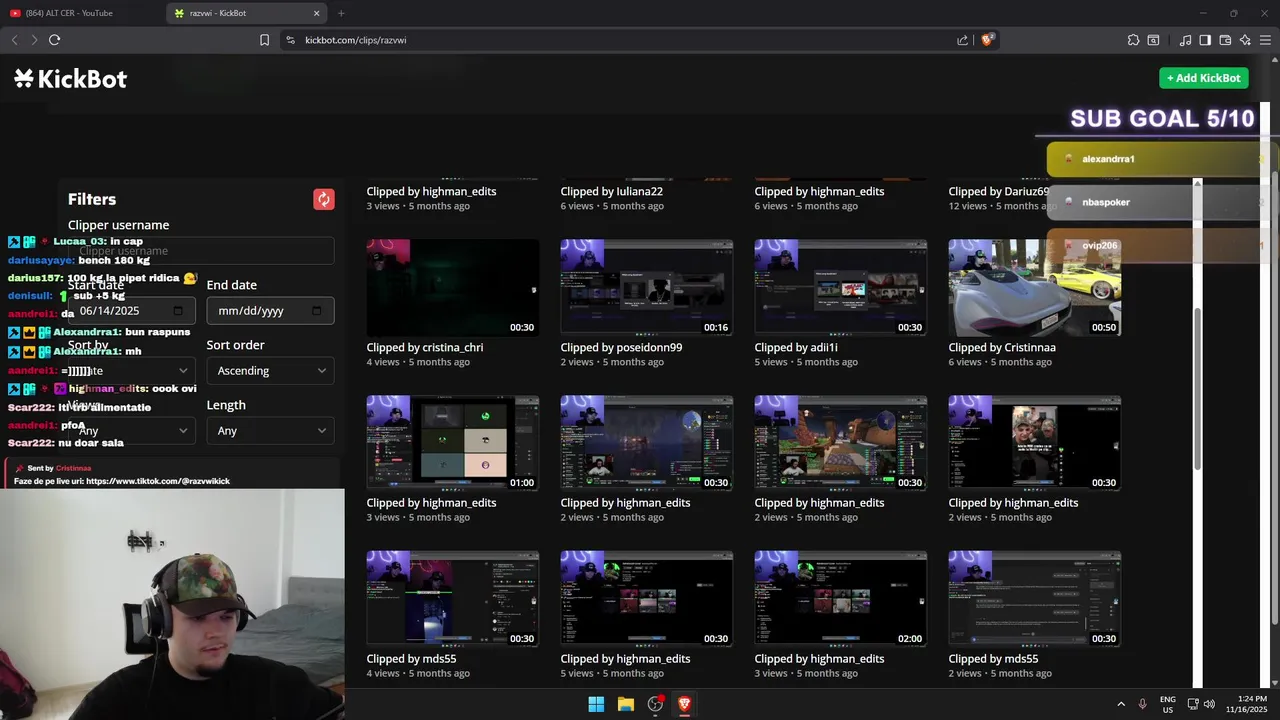The width and height of the screenshot is (1280, 720).
Task: Open the network tray icon
Action: [x=1193, y=704]
